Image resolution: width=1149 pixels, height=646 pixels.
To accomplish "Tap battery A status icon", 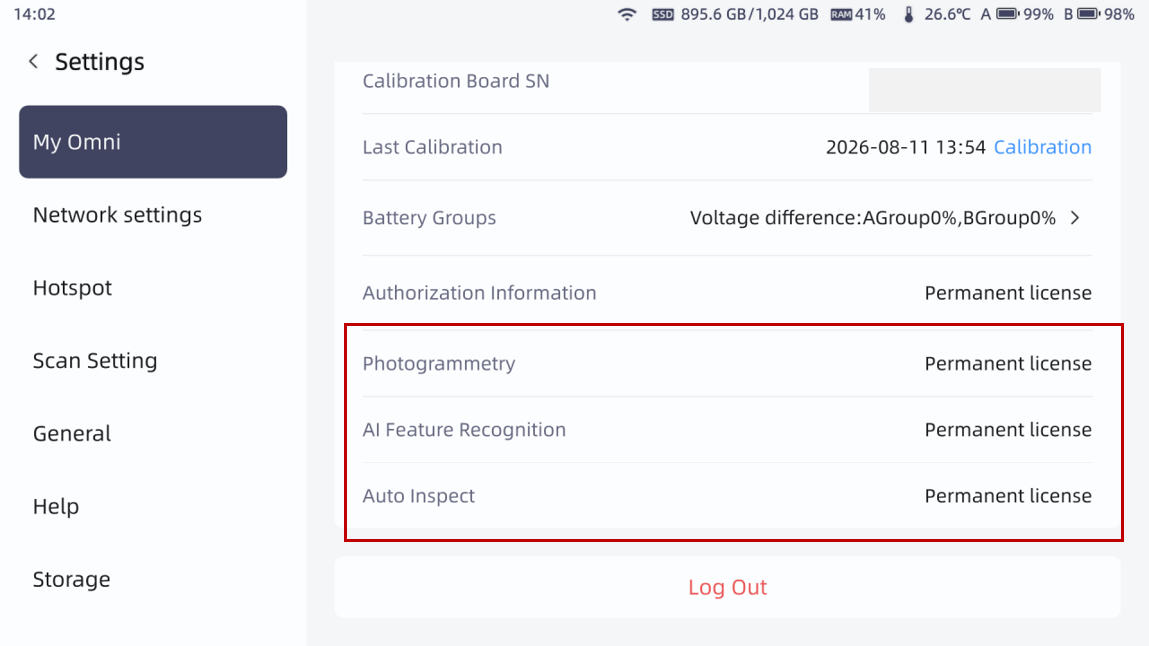I will 1008,14.
